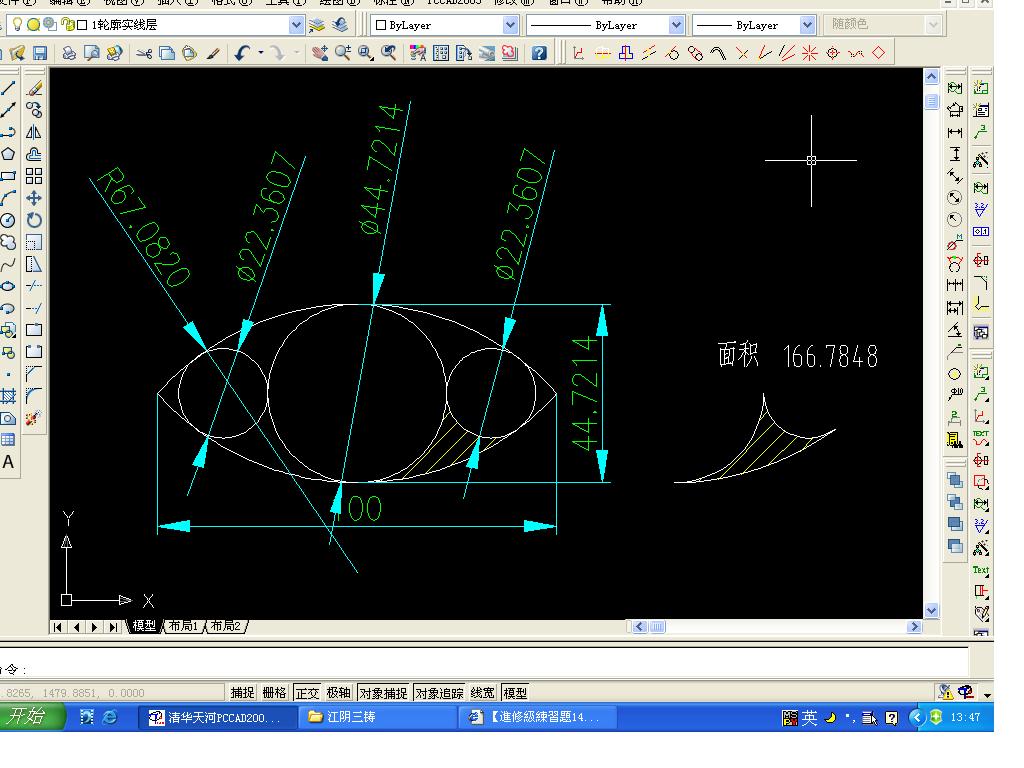Open the 進修級練習題14 browser taskbar item
Viewport: 1024px width, 768px height.
[x=538, y=717]
